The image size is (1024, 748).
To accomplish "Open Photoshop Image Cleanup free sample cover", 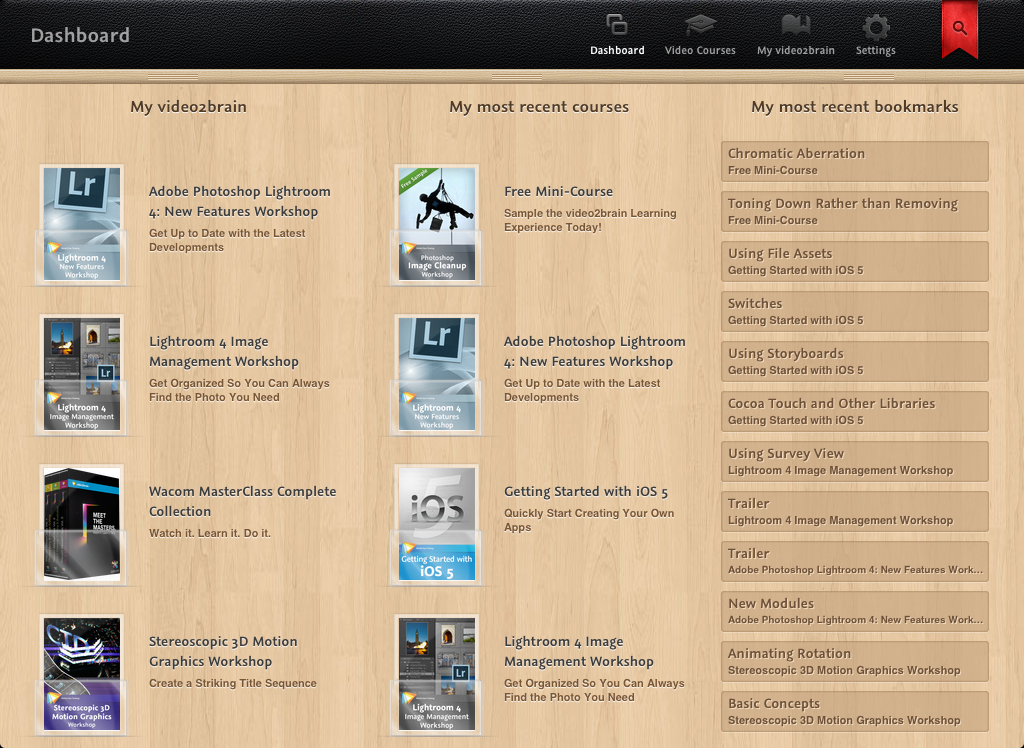I will pyautogui.click(x=437, y=224).
